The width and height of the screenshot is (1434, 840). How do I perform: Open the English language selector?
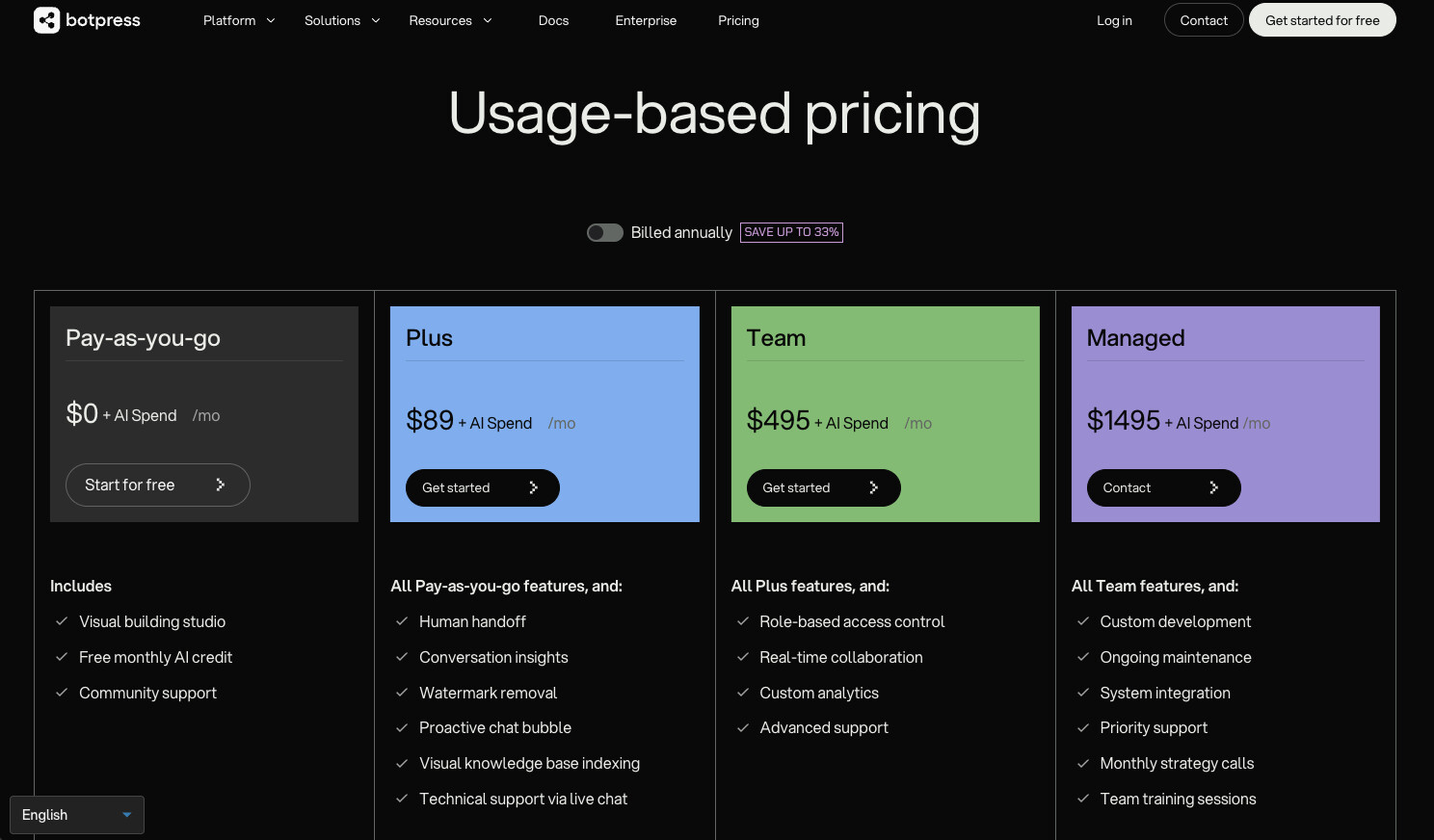click(x=76, y=815)
